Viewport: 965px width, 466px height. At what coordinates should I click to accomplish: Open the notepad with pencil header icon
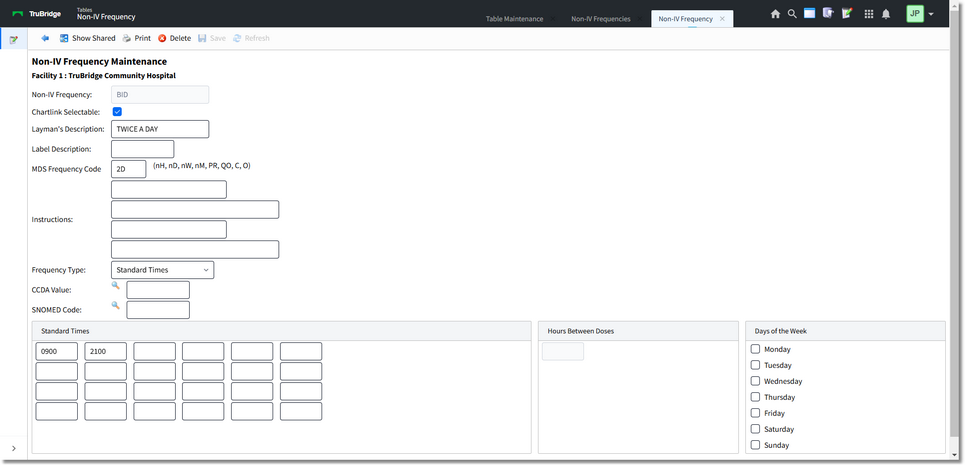pos(847,13)
